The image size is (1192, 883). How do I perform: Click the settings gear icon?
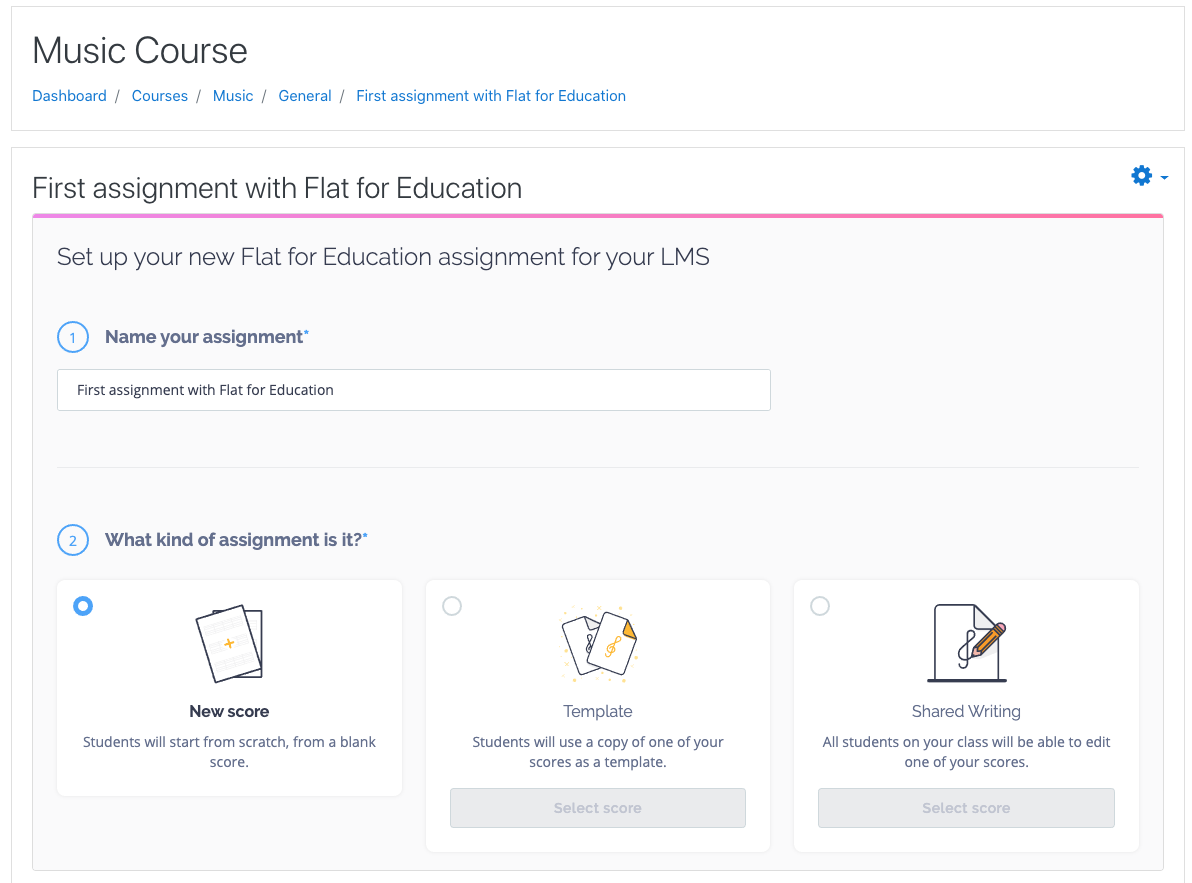coord(1140,175)
